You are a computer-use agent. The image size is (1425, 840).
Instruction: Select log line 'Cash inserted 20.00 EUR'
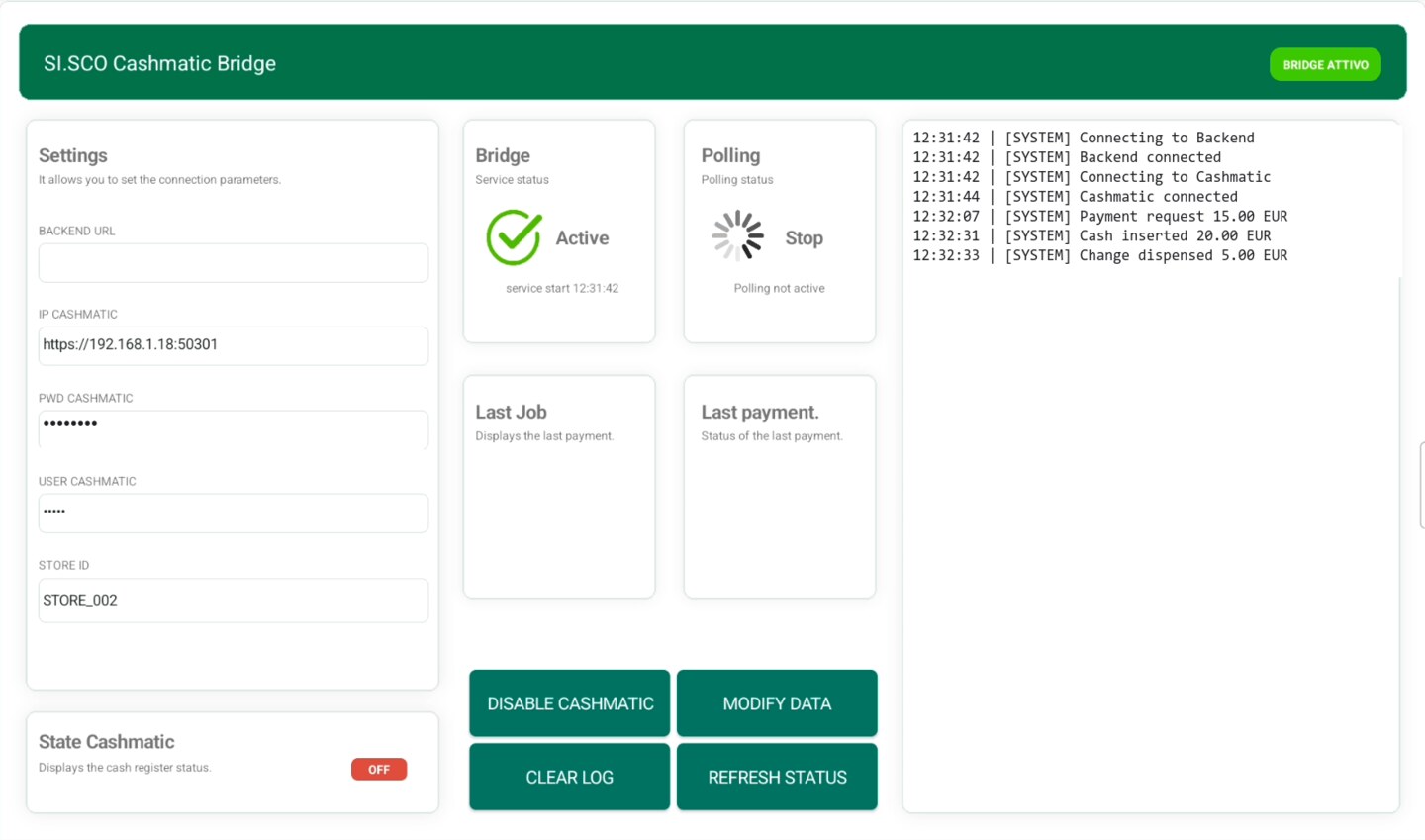coord(1092,235)
